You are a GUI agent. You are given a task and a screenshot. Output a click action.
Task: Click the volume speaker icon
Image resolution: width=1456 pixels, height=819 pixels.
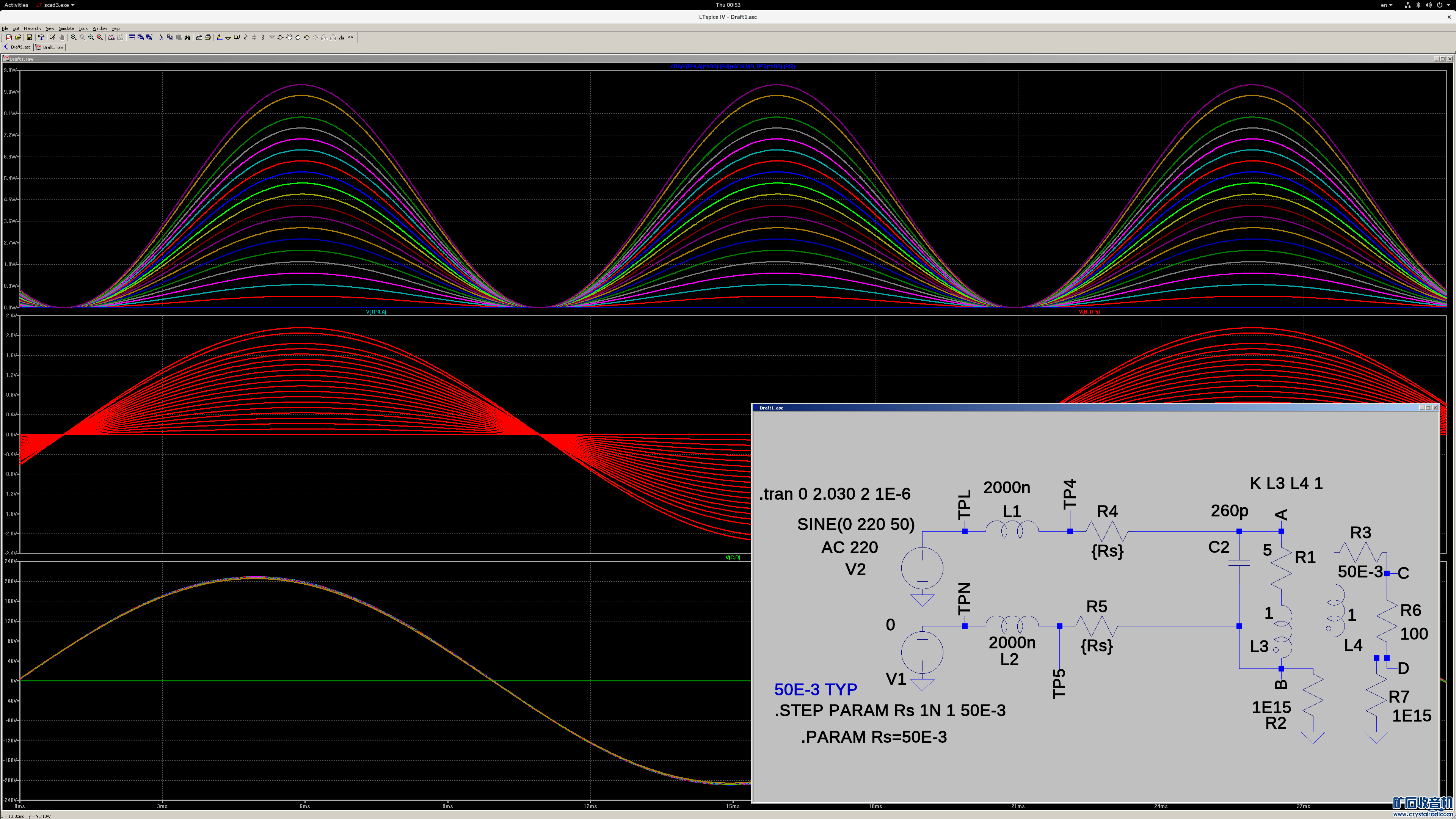pyautogui.click(x=1429, y=5)
